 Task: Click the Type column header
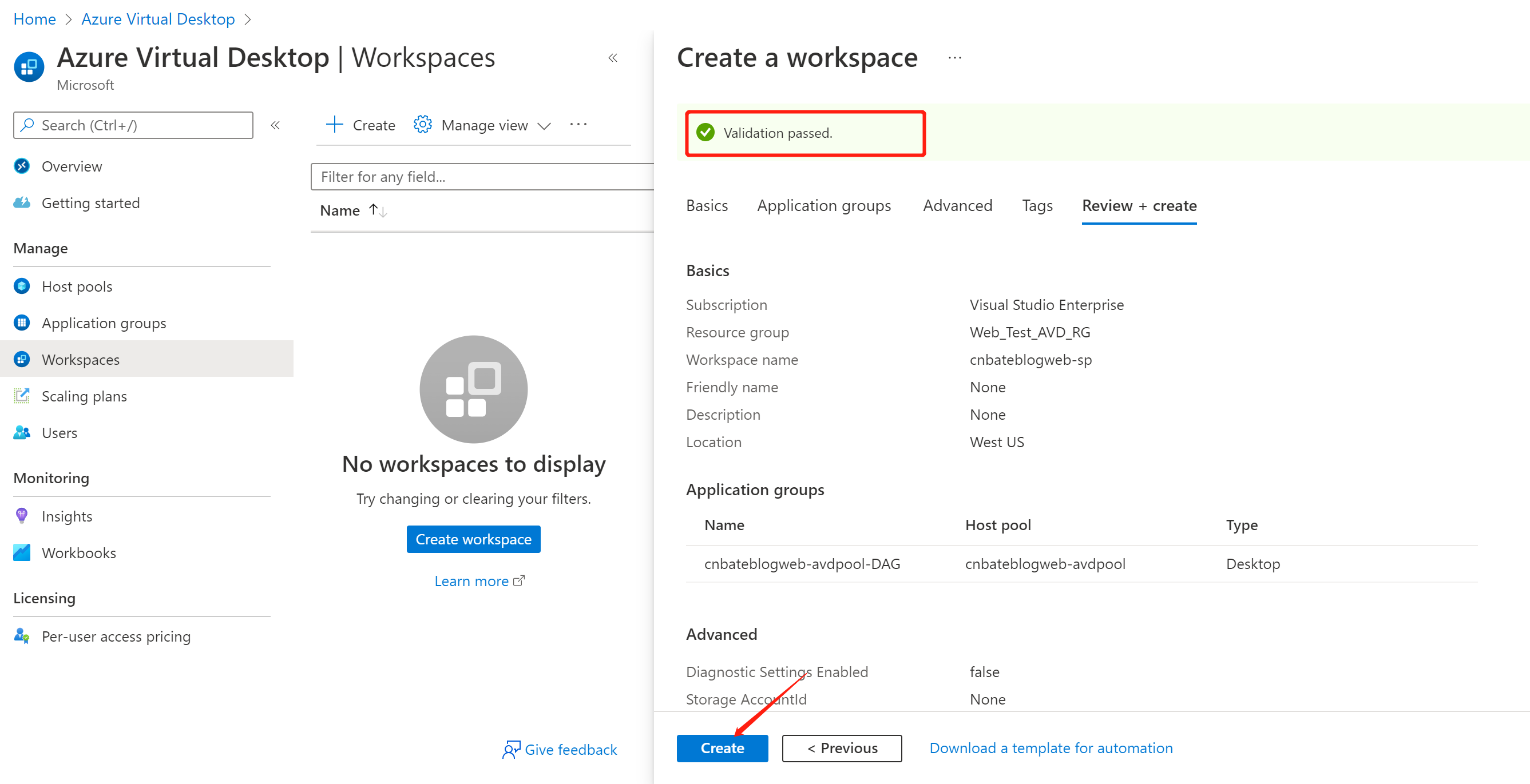point(1242,524)
